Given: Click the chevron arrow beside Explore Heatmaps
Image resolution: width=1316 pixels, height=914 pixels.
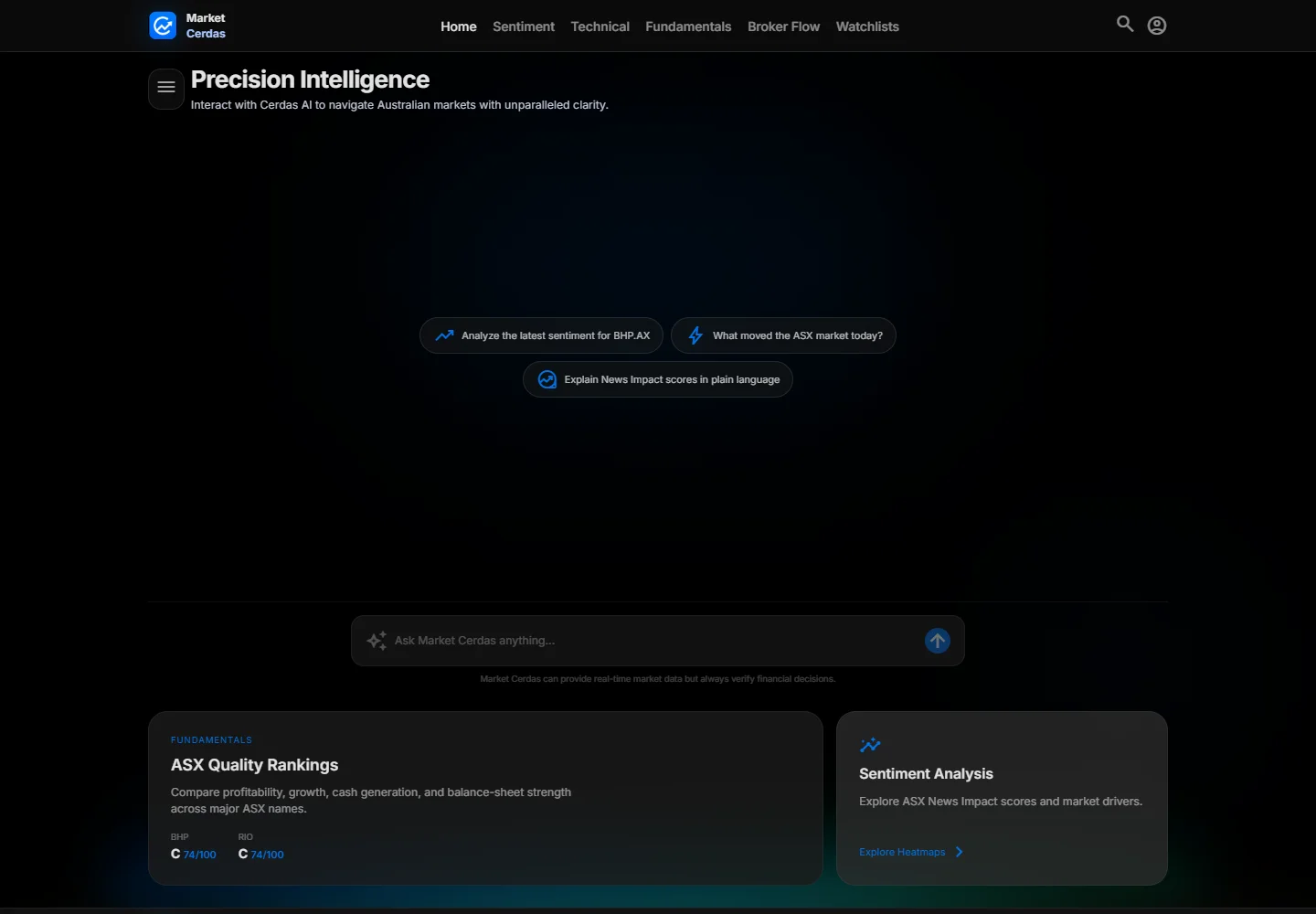Looking at the screenshot, I should pos(959,852).
